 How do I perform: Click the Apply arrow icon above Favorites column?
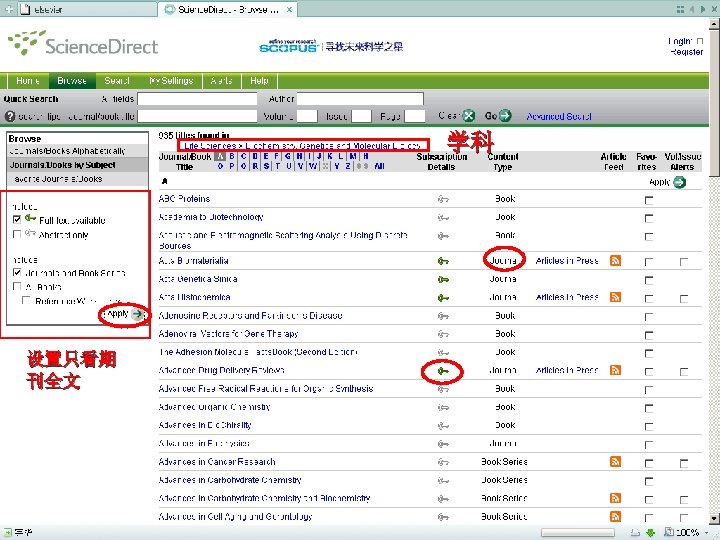[680, 182]
